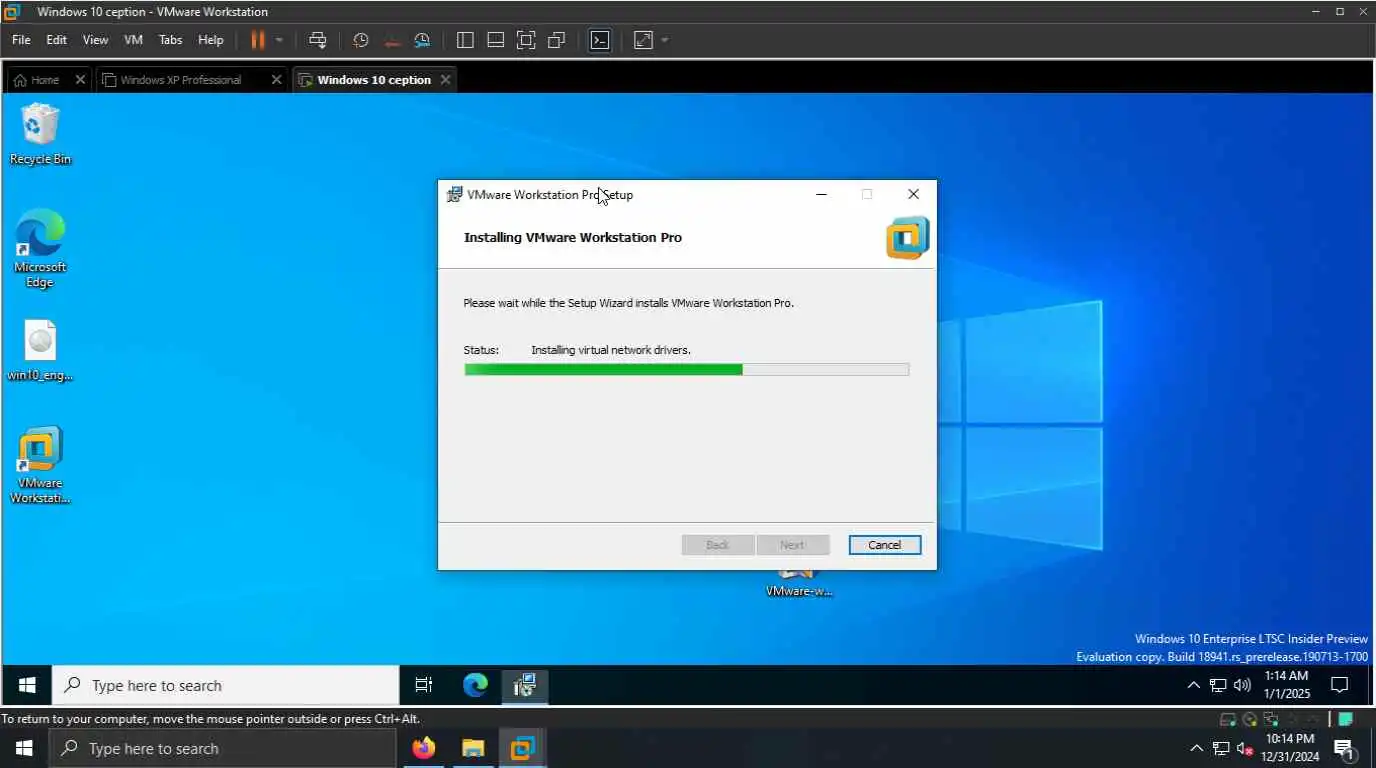
Task: Click the guest volume speaker icon
Action: click(1242, 685)
